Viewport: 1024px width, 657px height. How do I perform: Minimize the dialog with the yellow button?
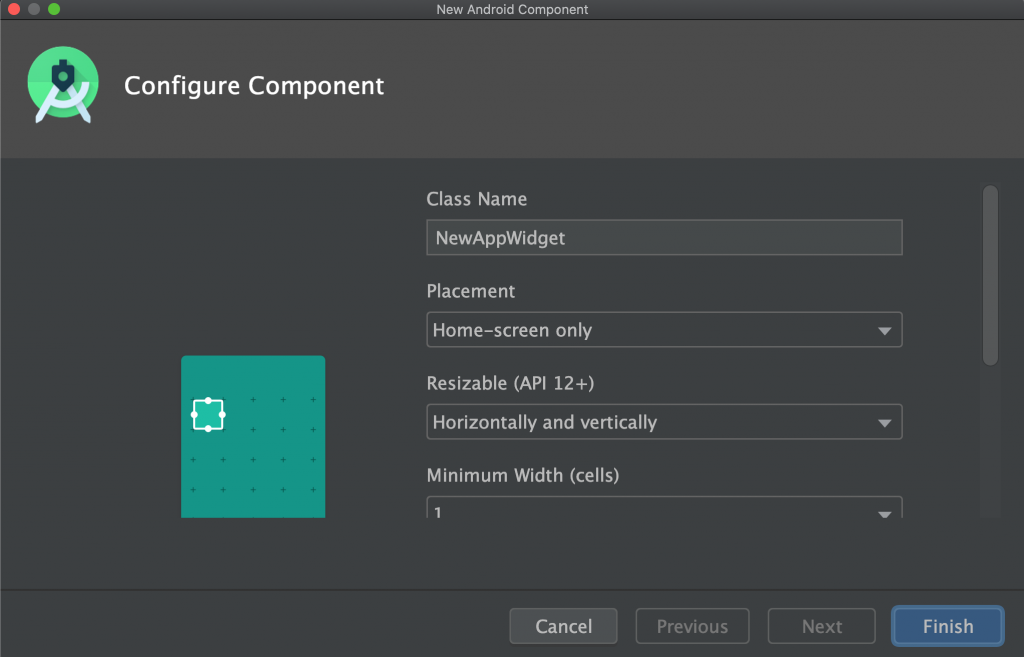coord(34,9)
